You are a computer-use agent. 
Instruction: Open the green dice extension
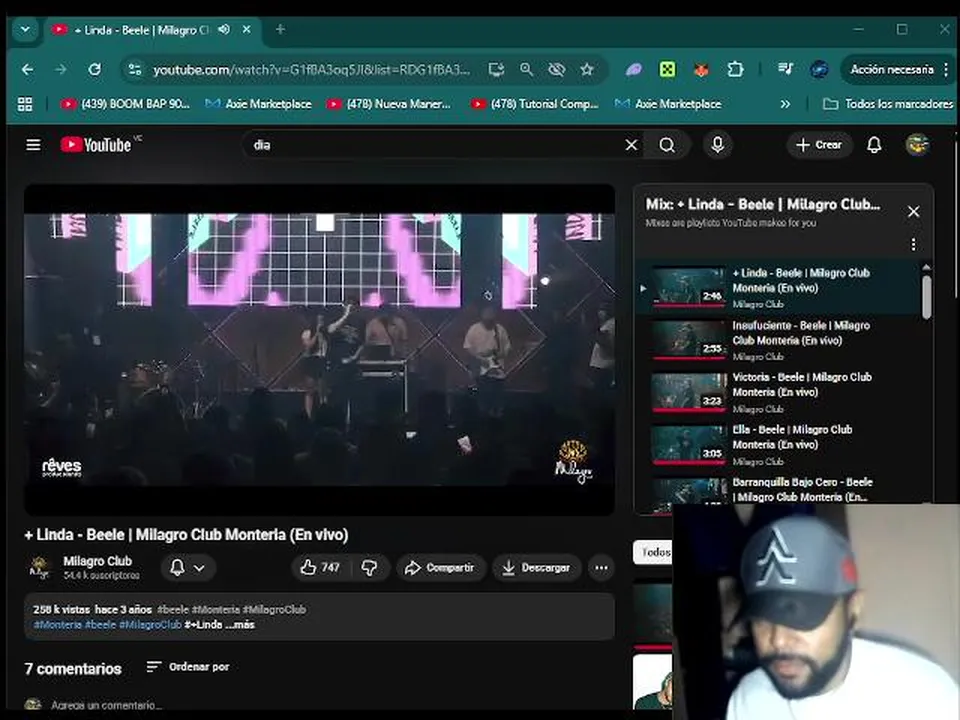667,69
